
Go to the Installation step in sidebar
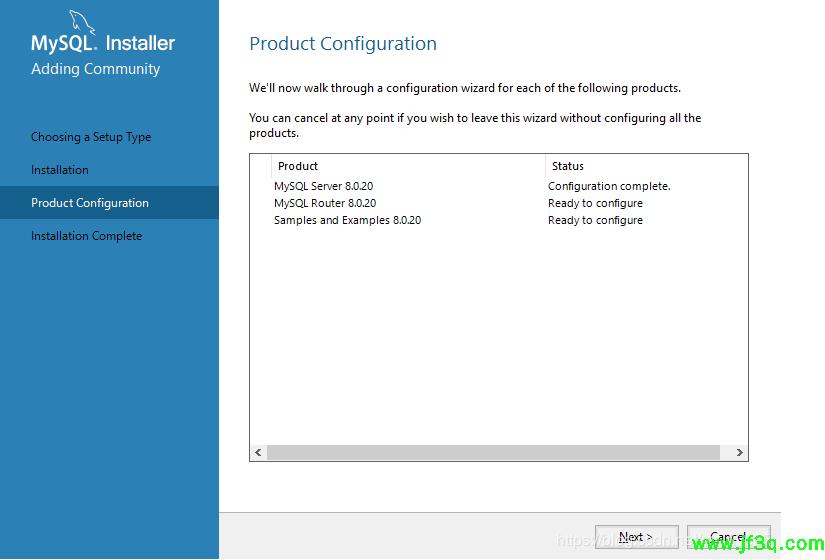pos(60,170)
